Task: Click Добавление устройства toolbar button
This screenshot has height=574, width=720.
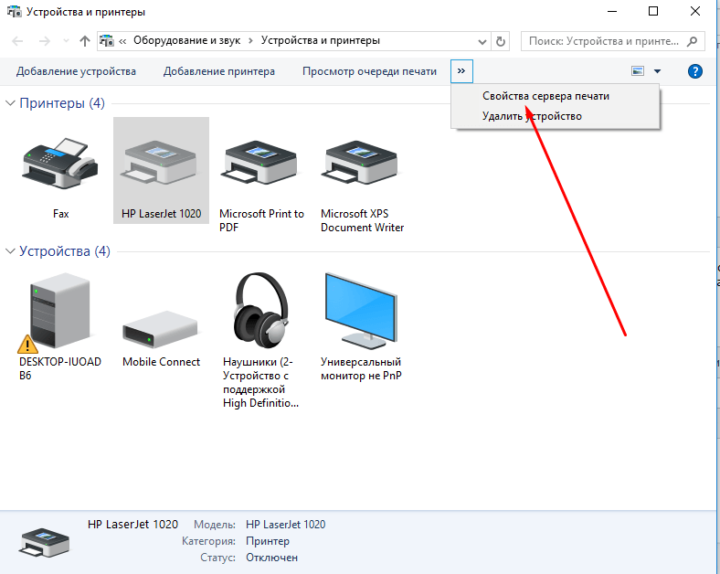Action: 76,72
